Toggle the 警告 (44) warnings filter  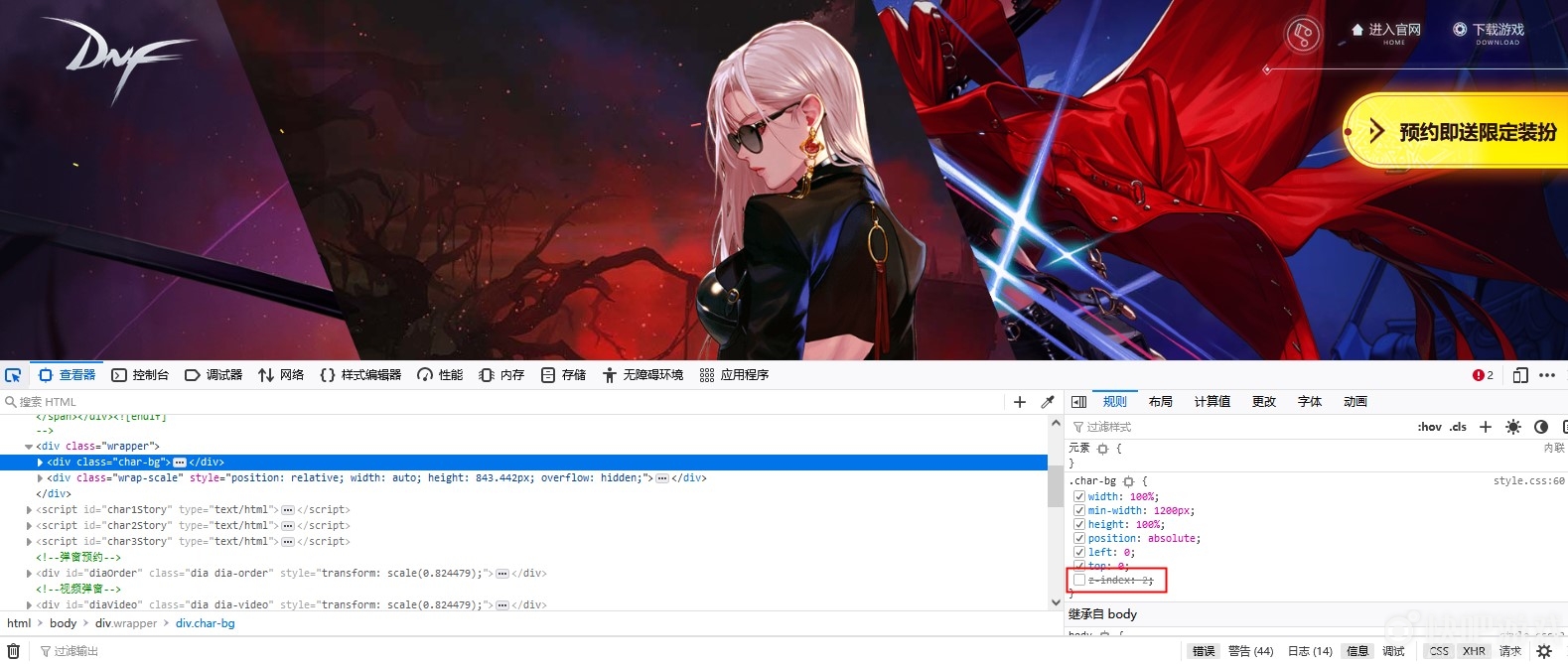1250,651
